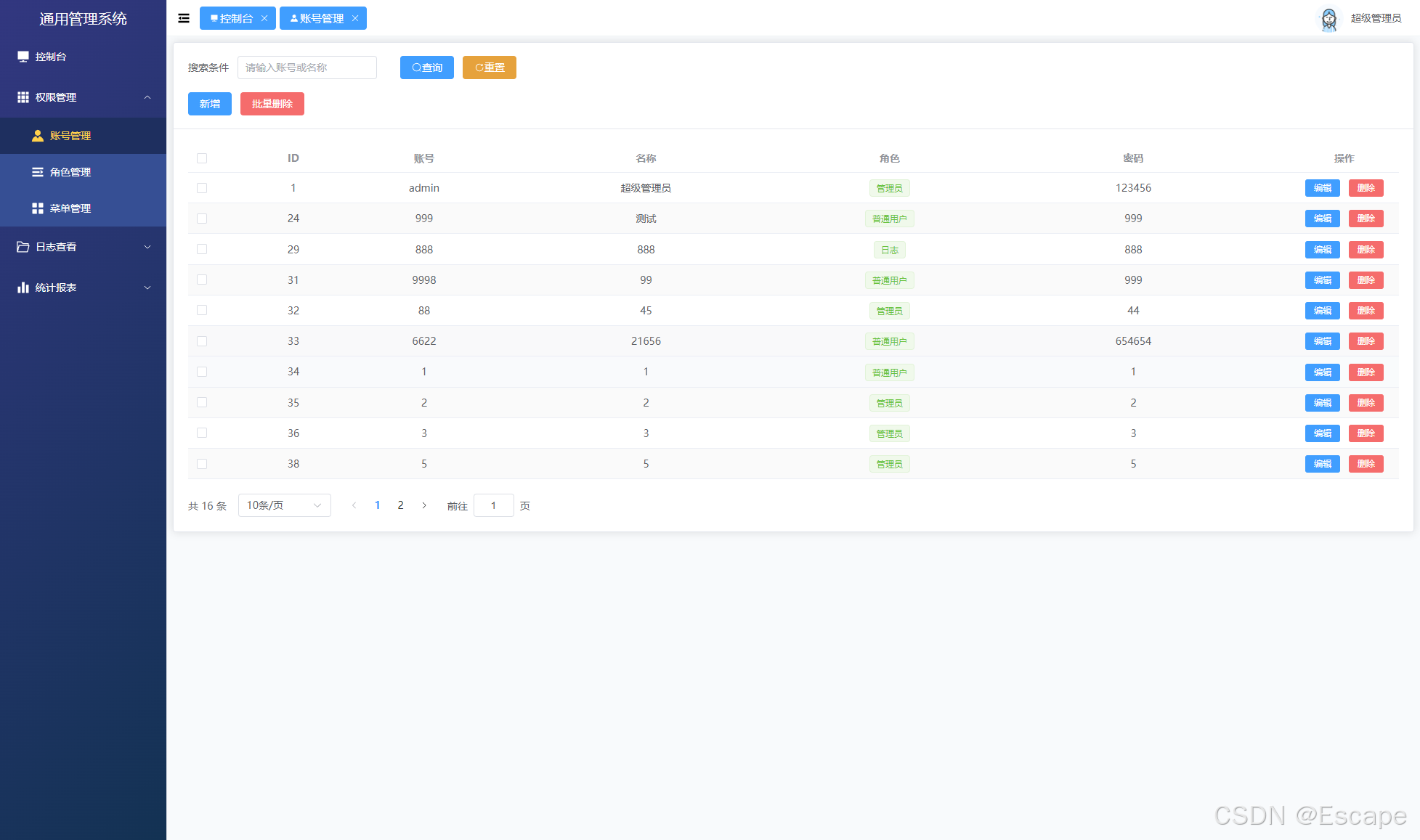Select the 菜单管理 icon in sidebar
Screen dimensions: 1420x840
38,208
